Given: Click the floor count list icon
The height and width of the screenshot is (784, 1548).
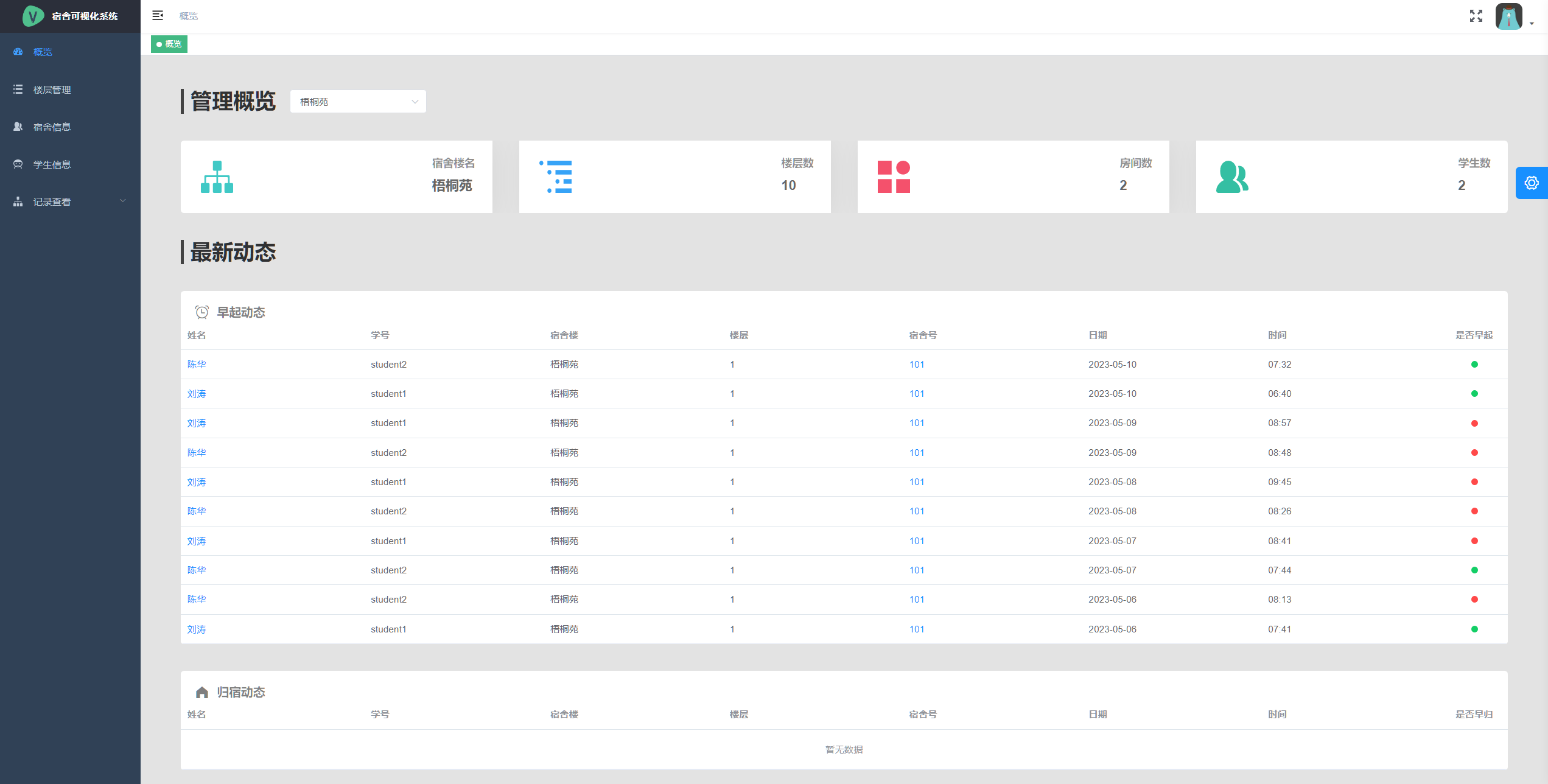Looking at the screenshot, I should point(556,177).
